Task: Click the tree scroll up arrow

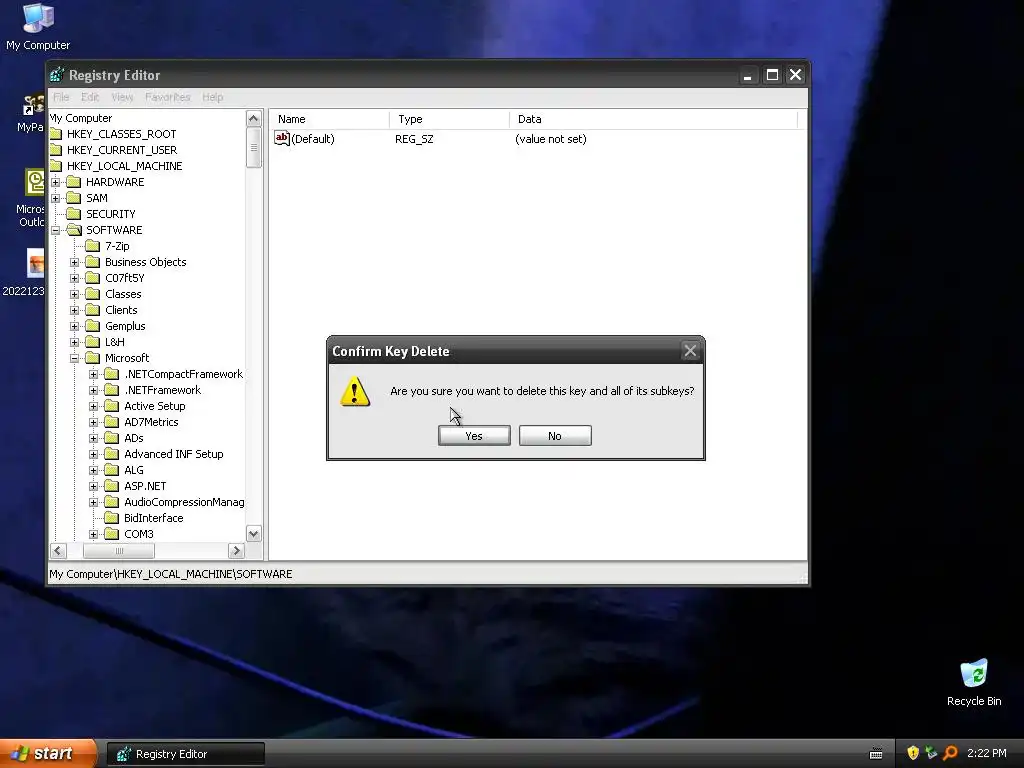Action: tap(253, 118)
